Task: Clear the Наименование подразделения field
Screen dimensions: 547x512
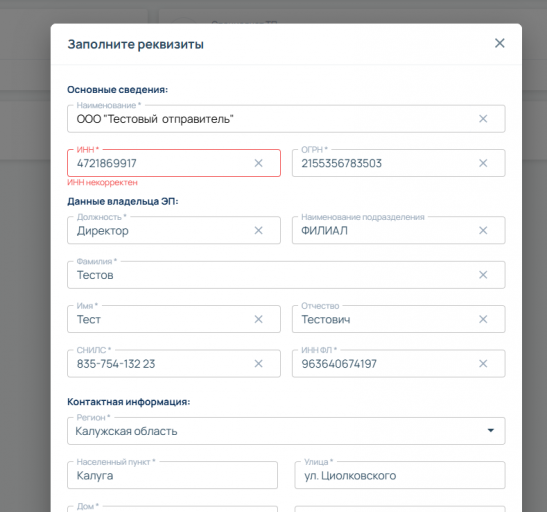Action: (483, 231)
